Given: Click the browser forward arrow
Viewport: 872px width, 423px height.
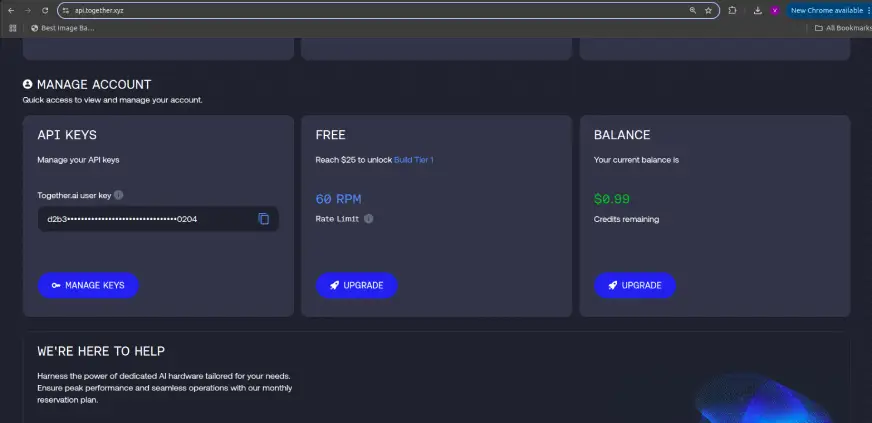Looking at the screenshot, I should (x=28, y=11).
